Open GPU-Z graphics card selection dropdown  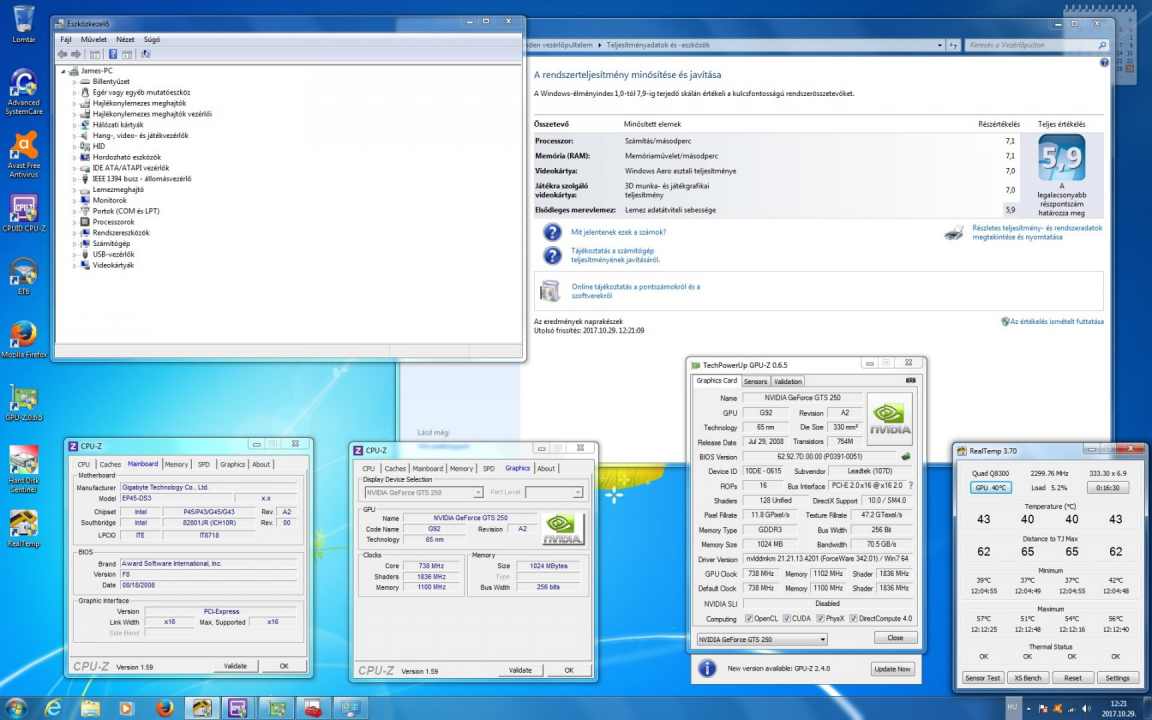point(761,639)
